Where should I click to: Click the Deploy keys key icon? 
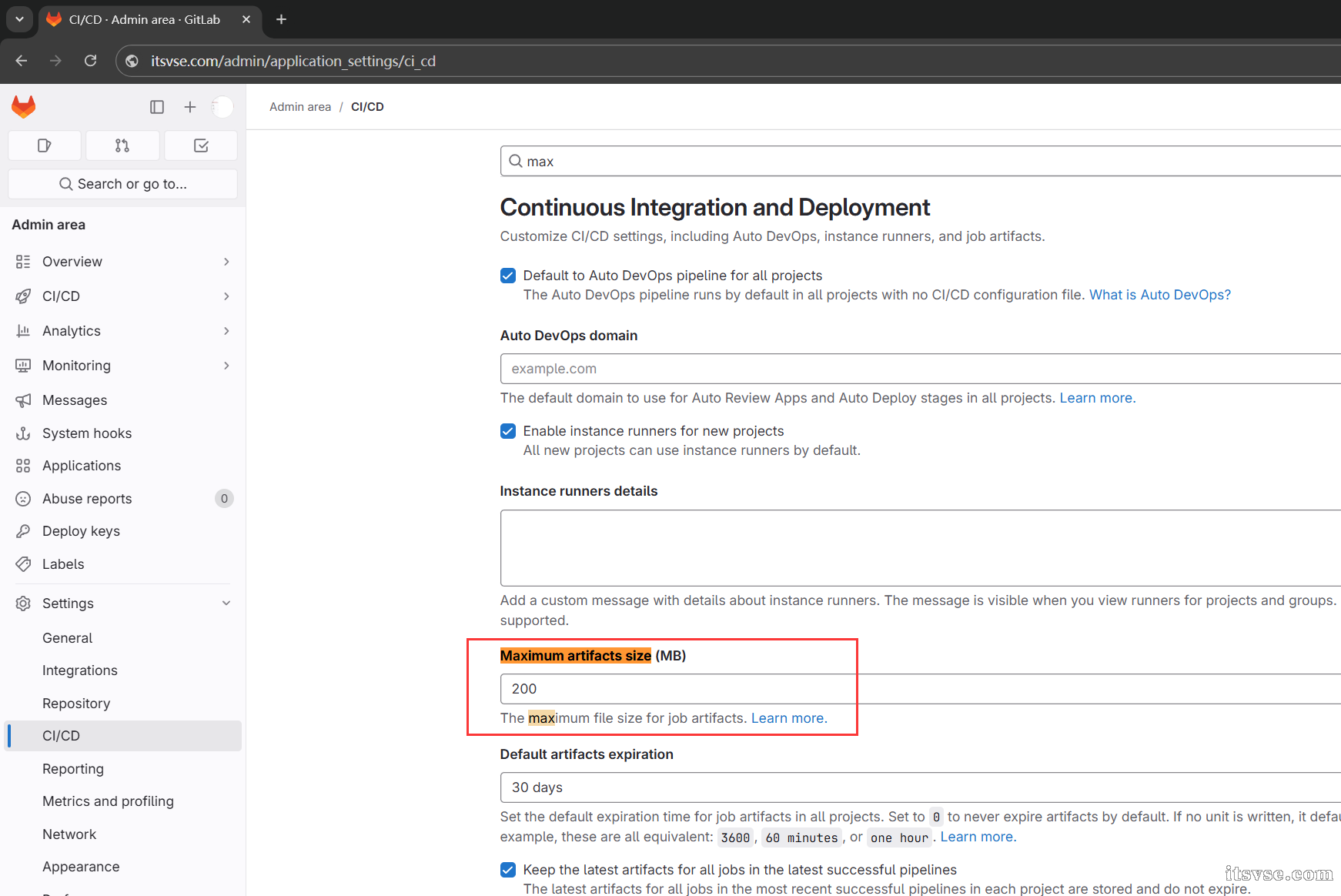tap(23, 531)
